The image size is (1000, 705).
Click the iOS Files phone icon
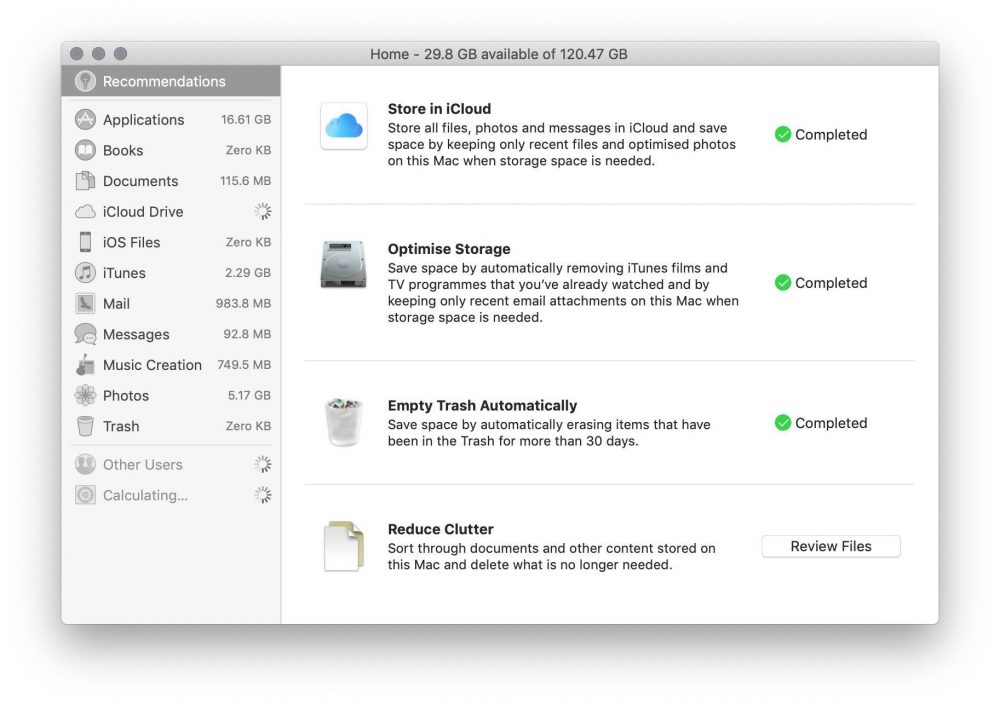click(85, 242)
